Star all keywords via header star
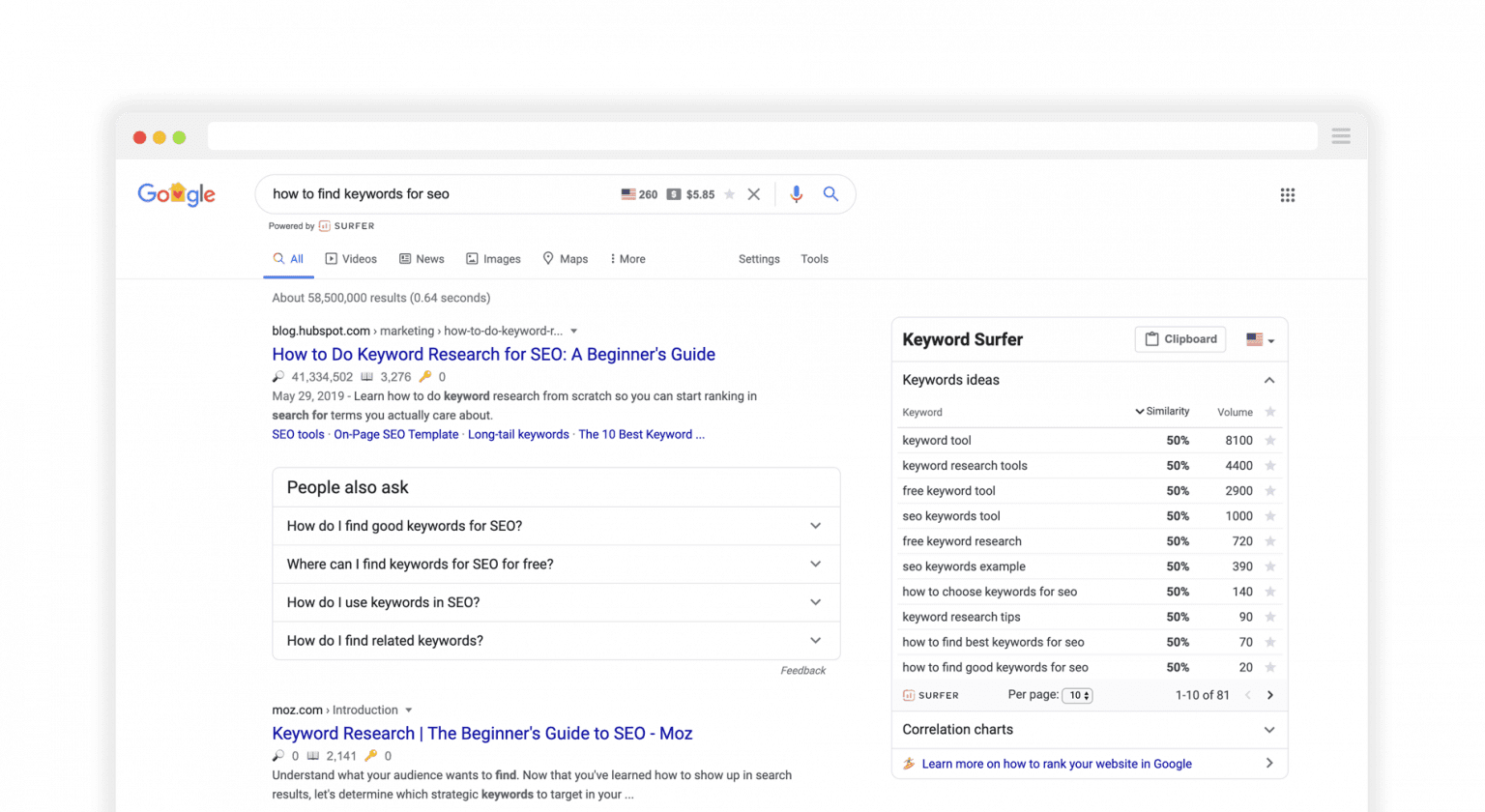 (1270, 412)
